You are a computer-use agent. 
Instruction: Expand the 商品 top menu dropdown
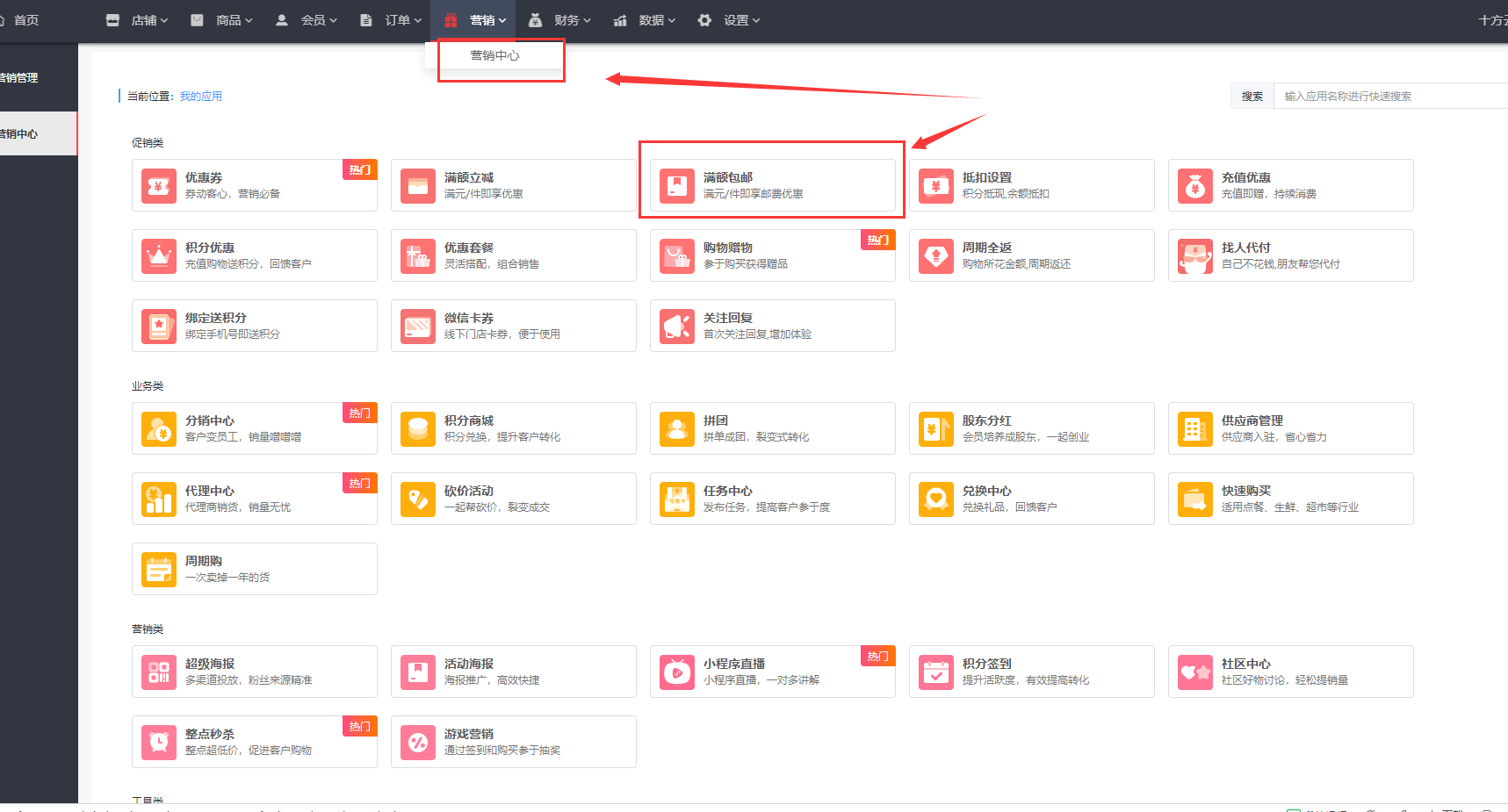pos(222,20)
